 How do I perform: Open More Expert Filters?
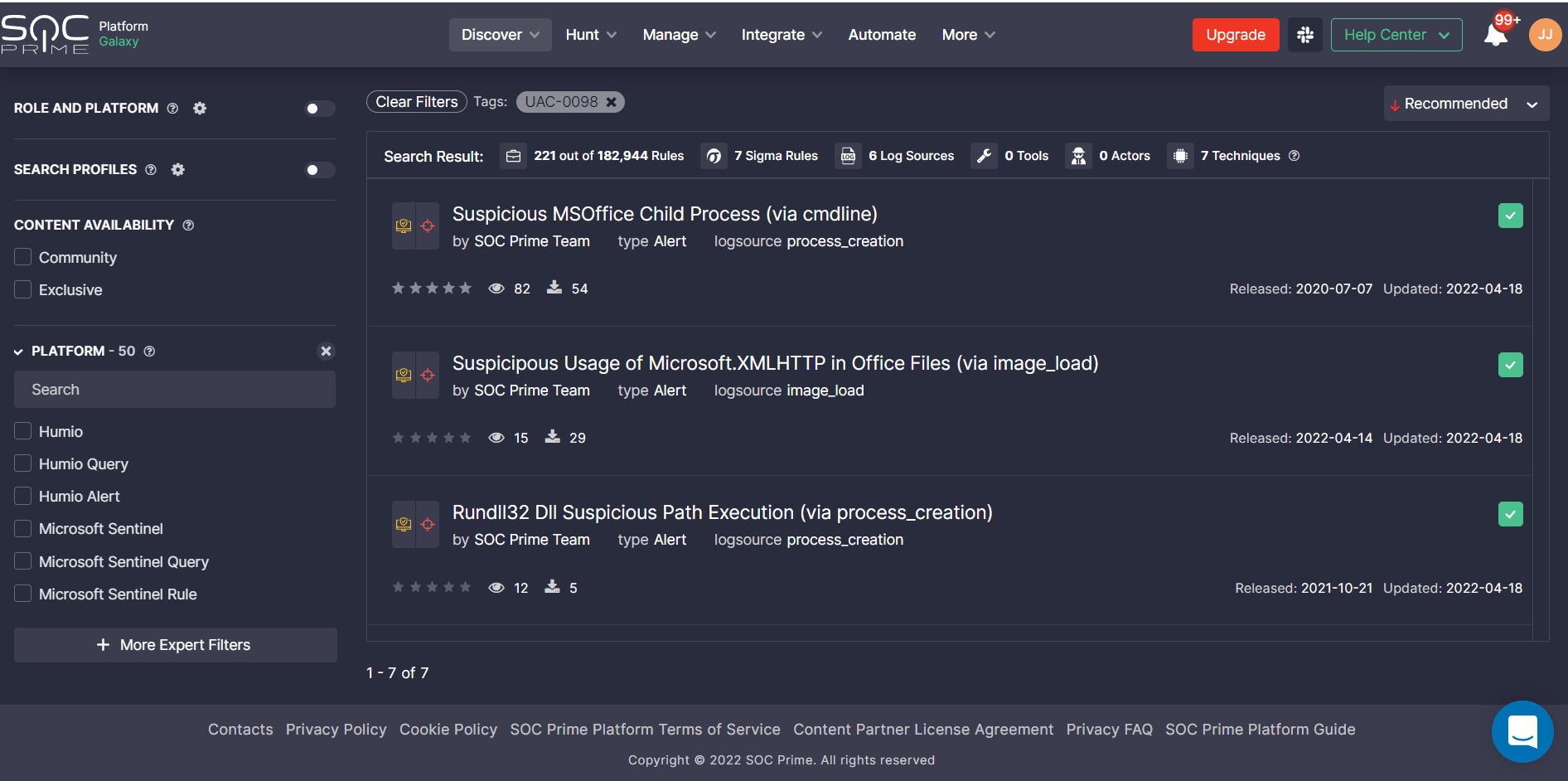[x=175, y=645]
